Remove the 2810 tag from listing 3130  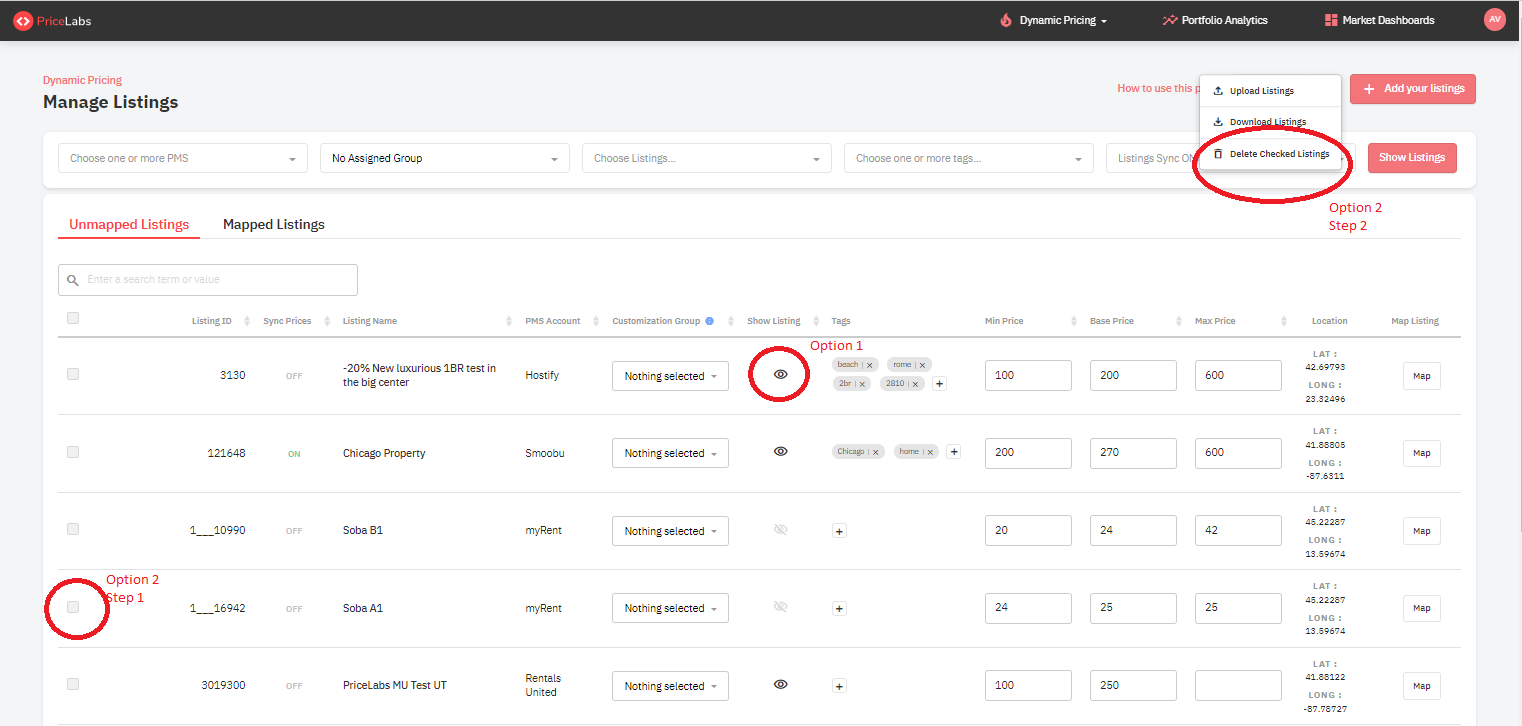coord(915,384)
